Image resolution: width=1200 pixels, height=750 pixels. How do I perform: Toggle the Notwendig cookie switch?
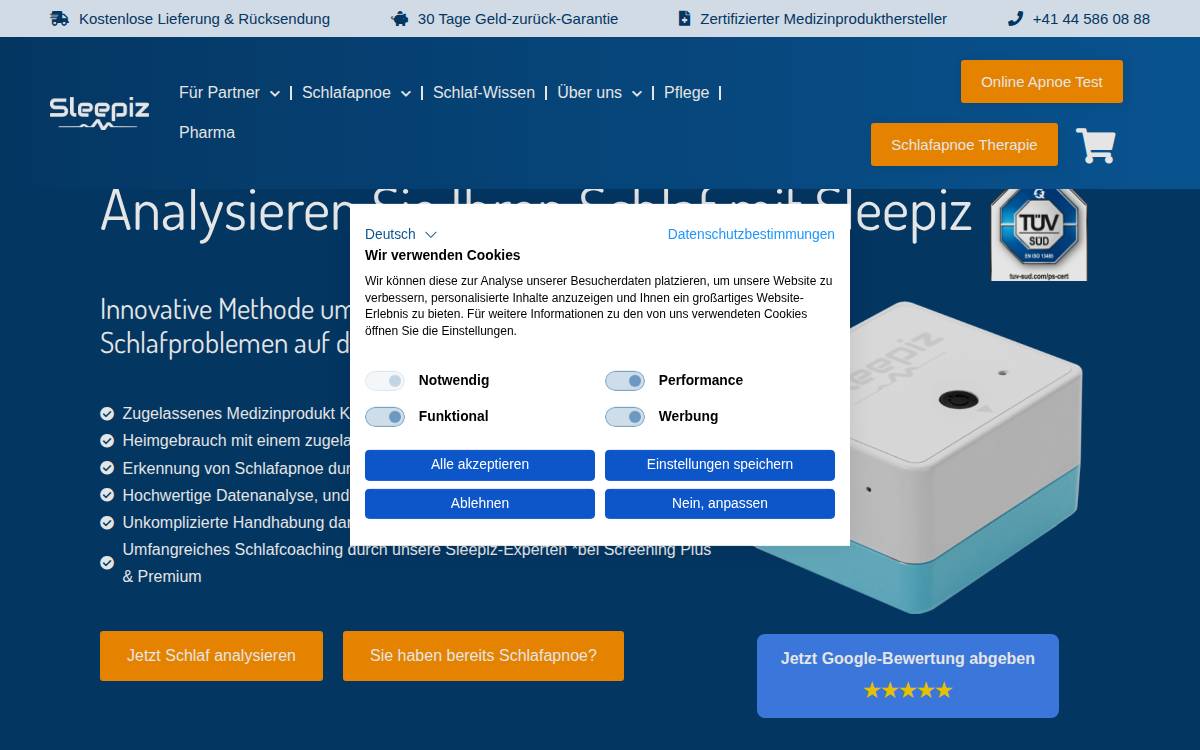point(385,380)
